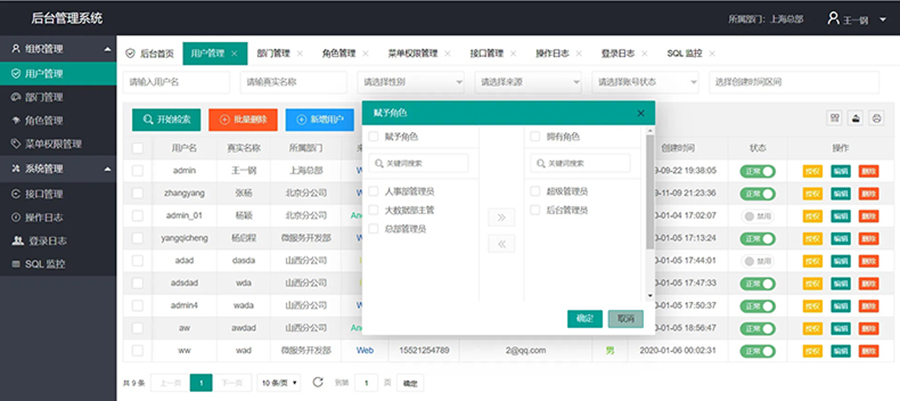This screenshot has height=401, width=900.
Task: Click the export icon above the table
Action: [x=856, y=118]
